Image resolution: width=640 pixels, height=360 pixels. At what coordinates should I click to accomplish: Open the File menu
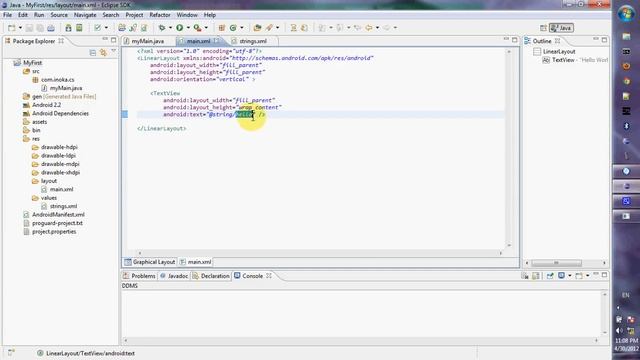pyautogui.click(x=7, y=15)
